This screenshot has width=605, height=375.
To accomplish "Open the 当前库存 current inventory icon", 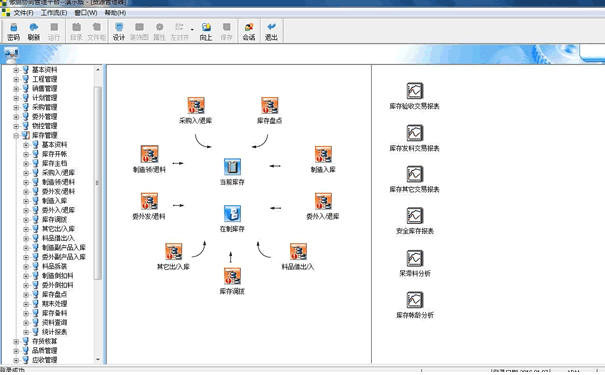I will click(232, 172).
